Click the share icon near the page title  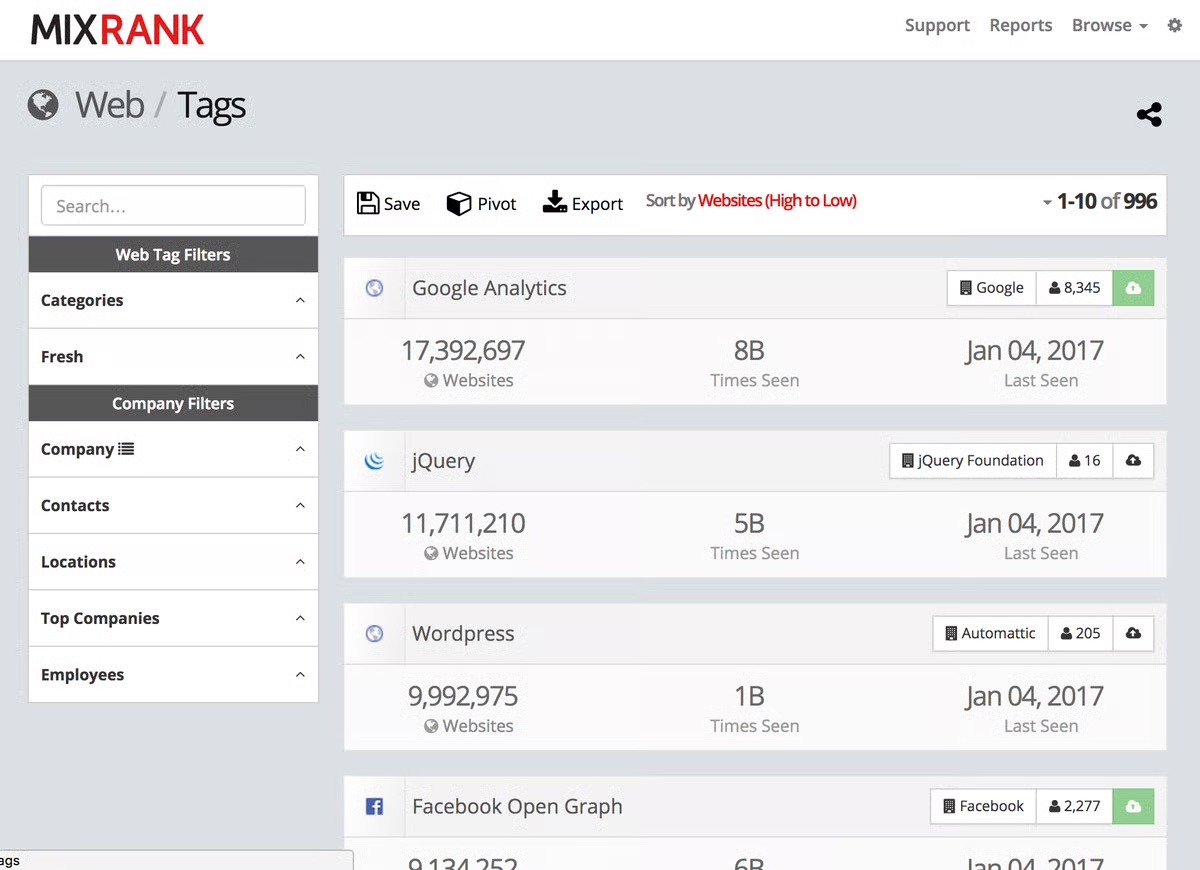pyautogui.click(x=1148, y=114)
